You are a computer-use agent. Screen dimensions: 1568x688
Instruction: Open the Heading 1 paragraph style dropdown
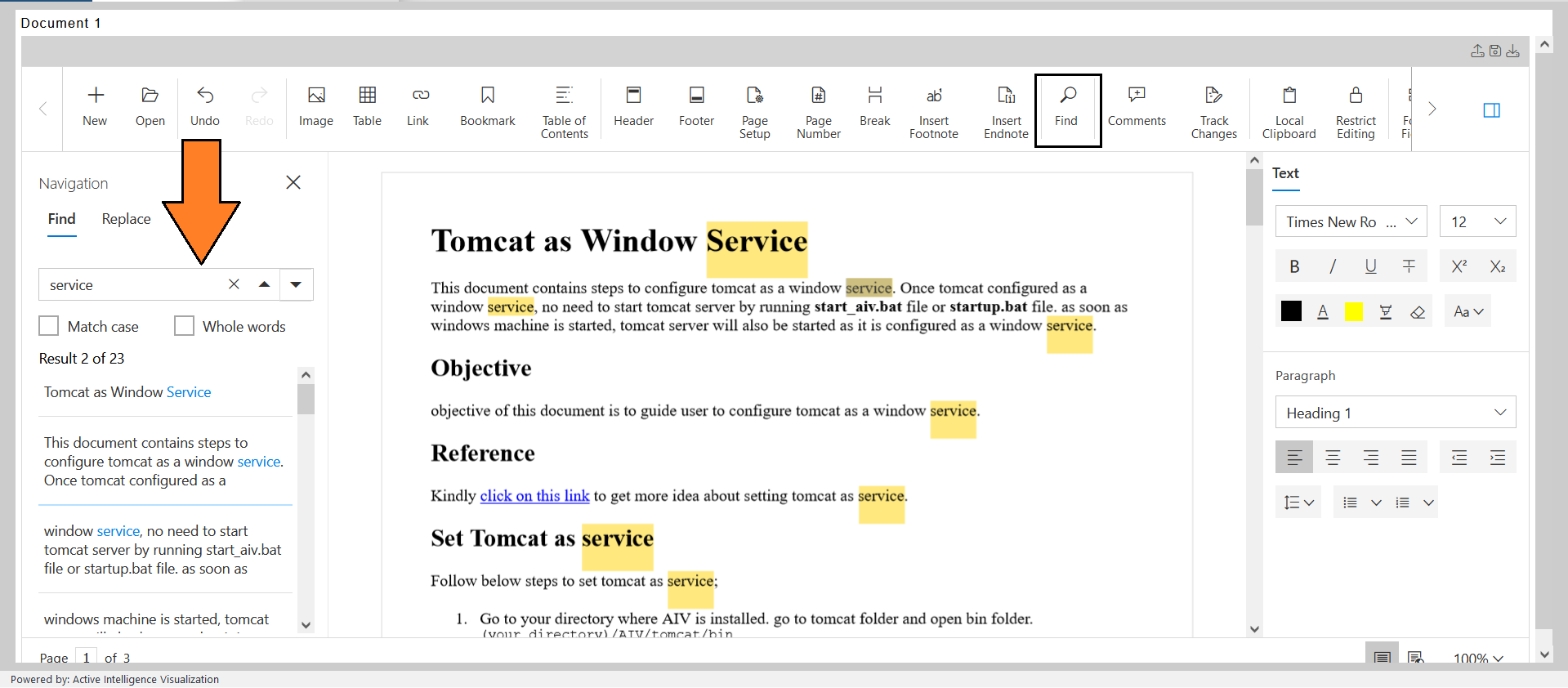(x=1396, y=413)
